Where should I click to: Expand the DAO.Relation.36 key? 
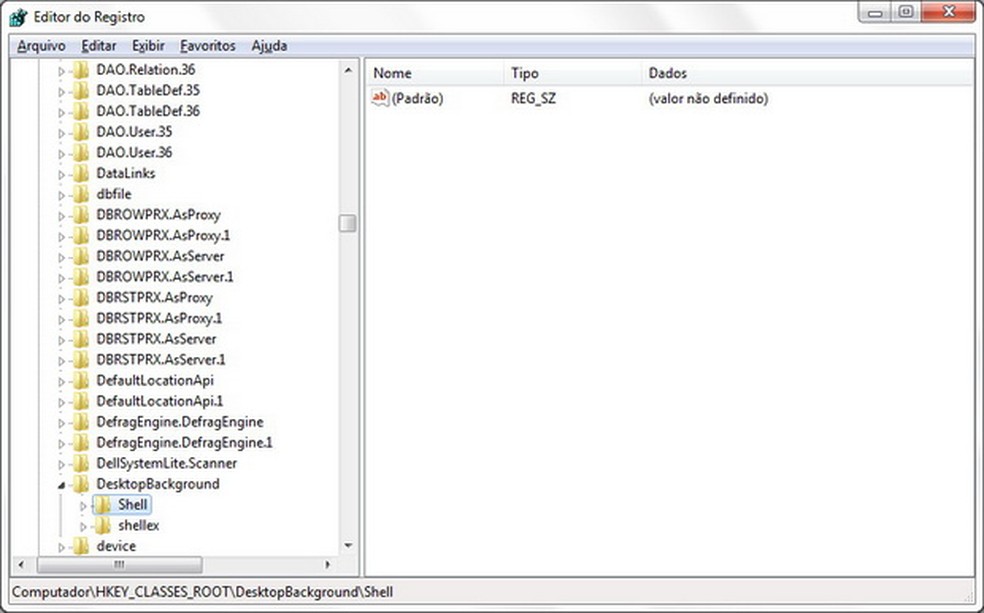(62, 71)
